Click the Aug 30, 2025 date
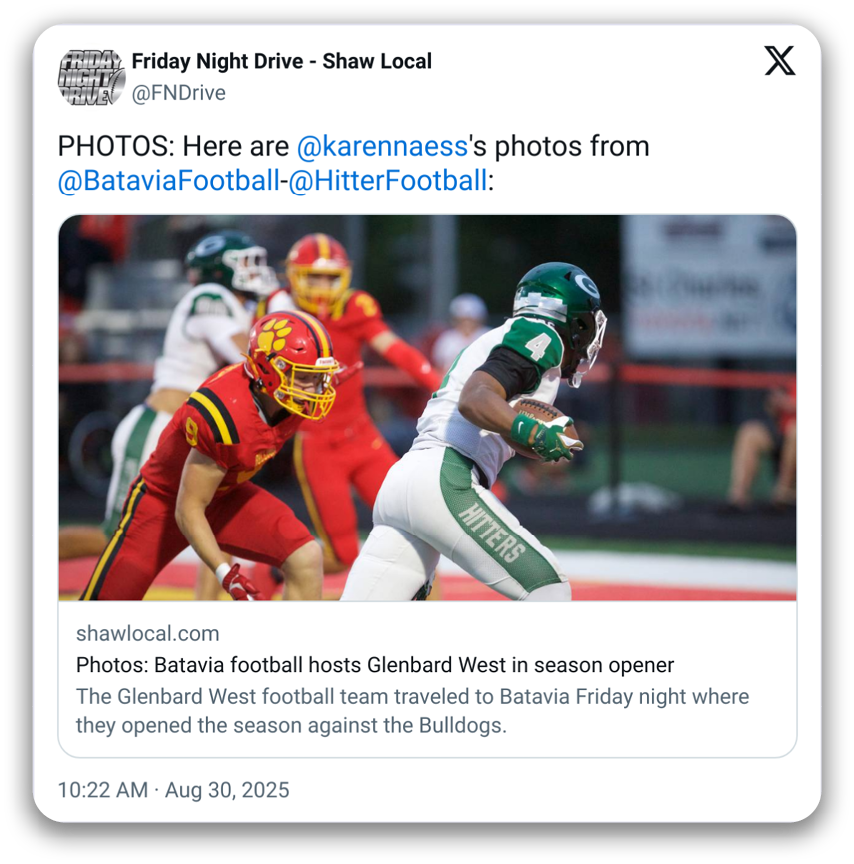Viewport: 854px width, 864px height. tap(227, 790)
